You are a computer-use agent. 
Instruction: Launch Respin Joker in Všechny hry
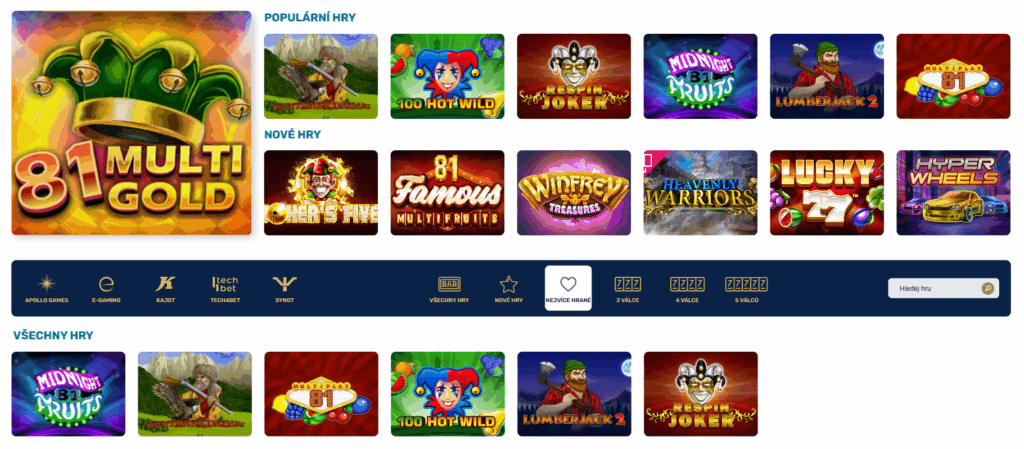click(701, 394)
